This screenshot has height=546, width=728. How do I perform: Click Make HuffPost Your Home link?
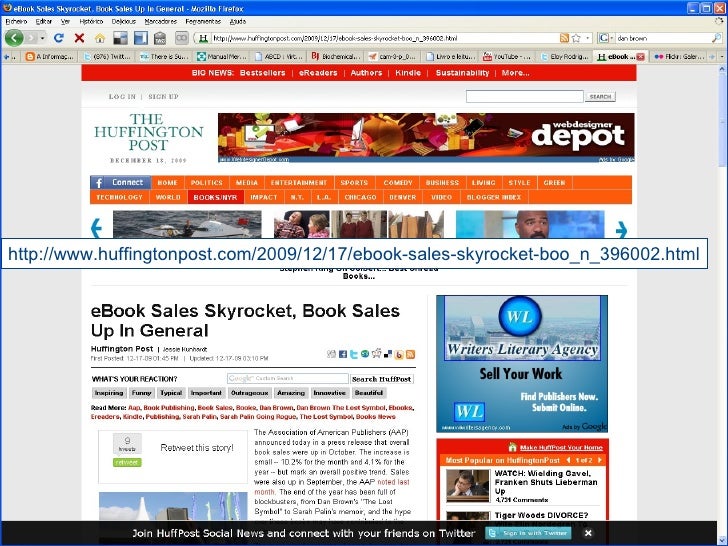[561, 448]
